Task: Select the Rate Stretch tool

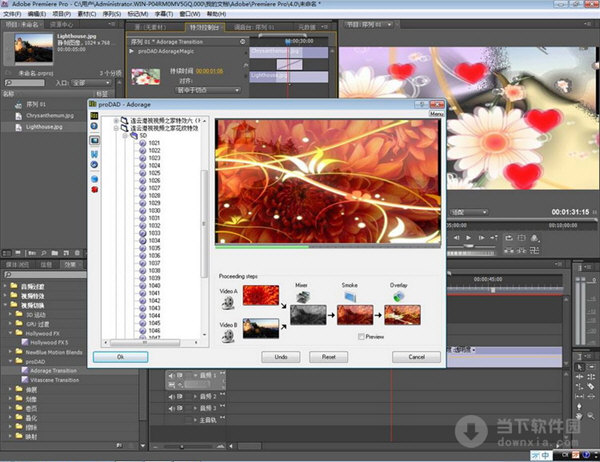Action: (579, 387)
